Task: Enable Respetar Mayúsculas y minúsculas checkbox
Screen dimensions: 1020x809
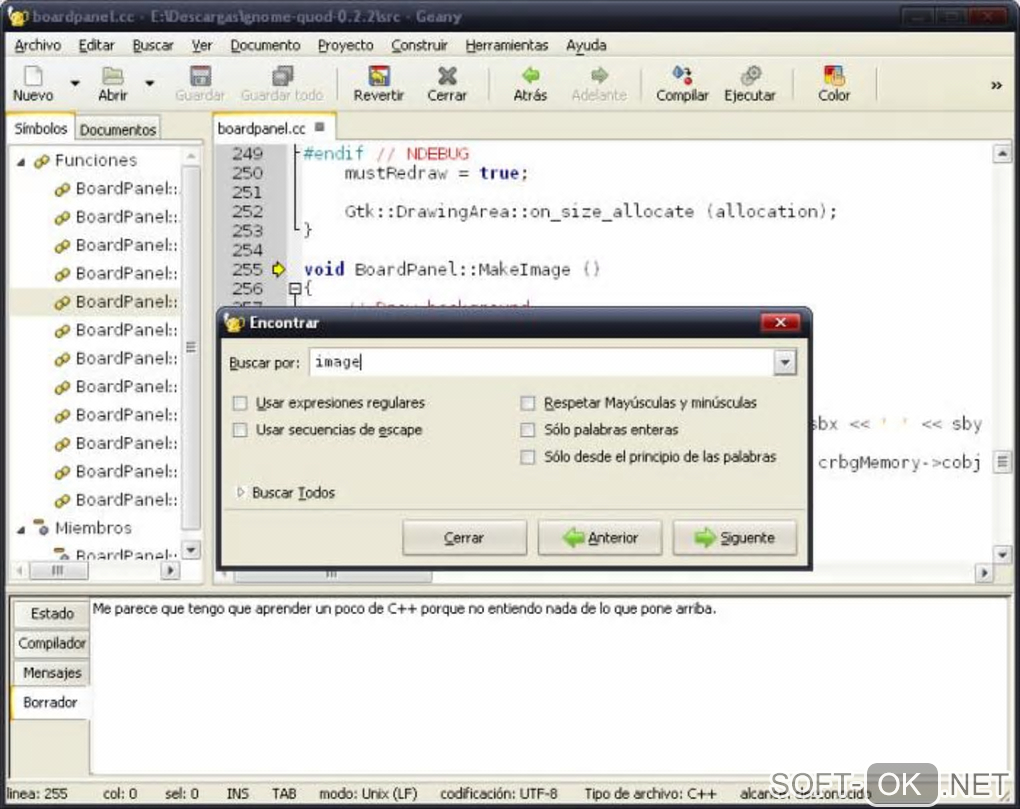Action: 528,403
